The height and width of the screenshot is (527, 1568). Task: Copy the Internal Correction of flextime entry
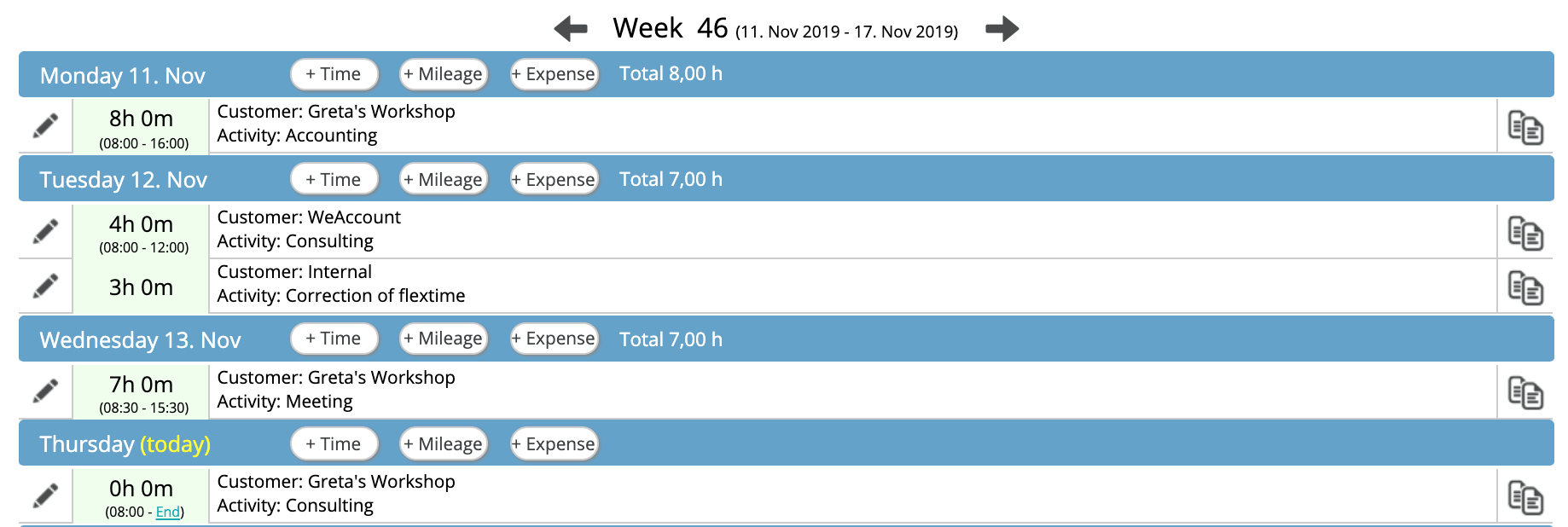tap(1525, 287)
